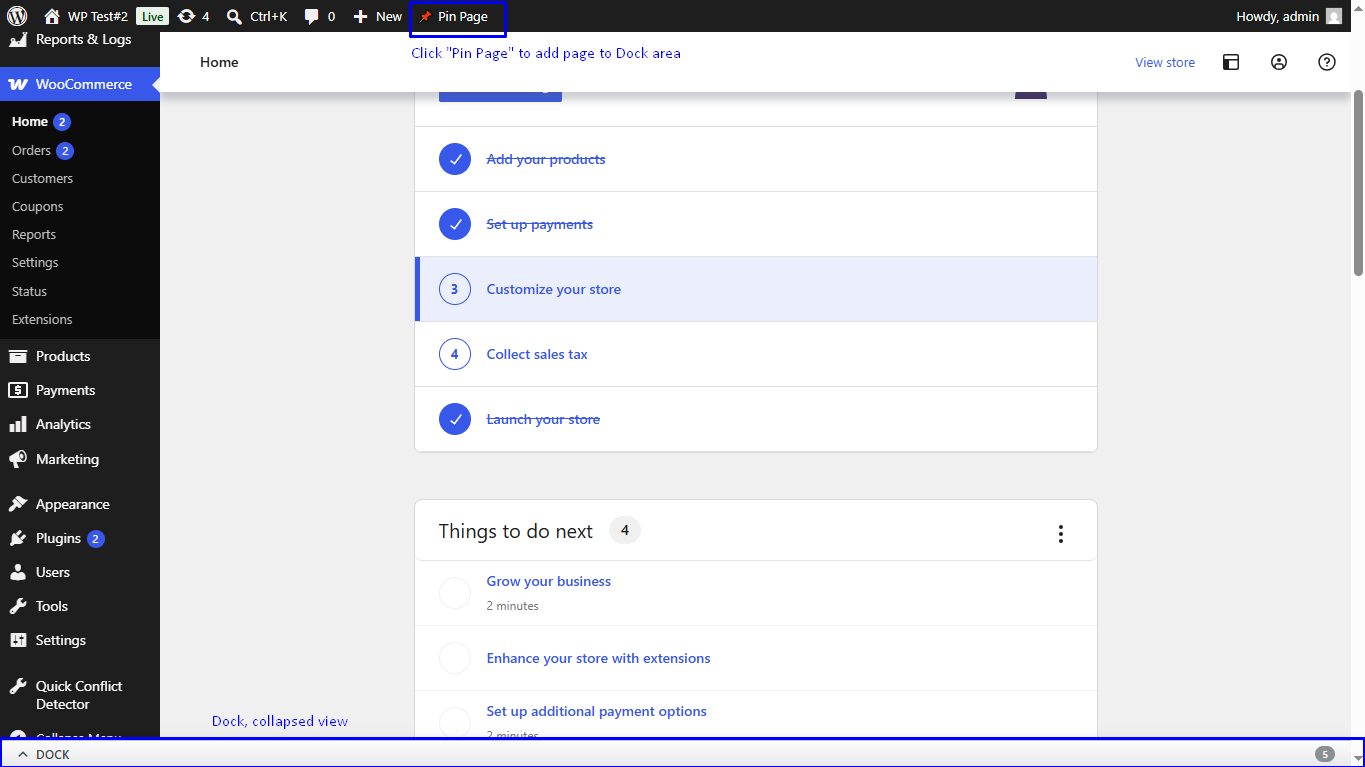Open Extensions submenu item
This screenshot has height=767, width=1365.
pyautogui.click(x=42, y=319)
